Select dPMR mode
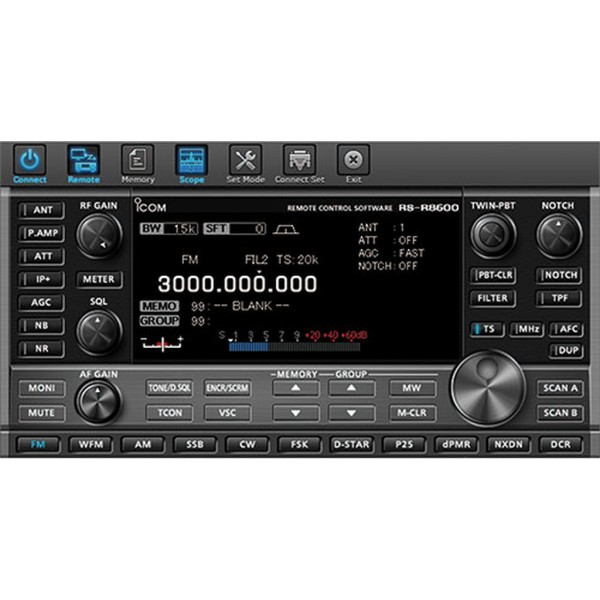This screenshot has width=600, height=600. point(456,445)
